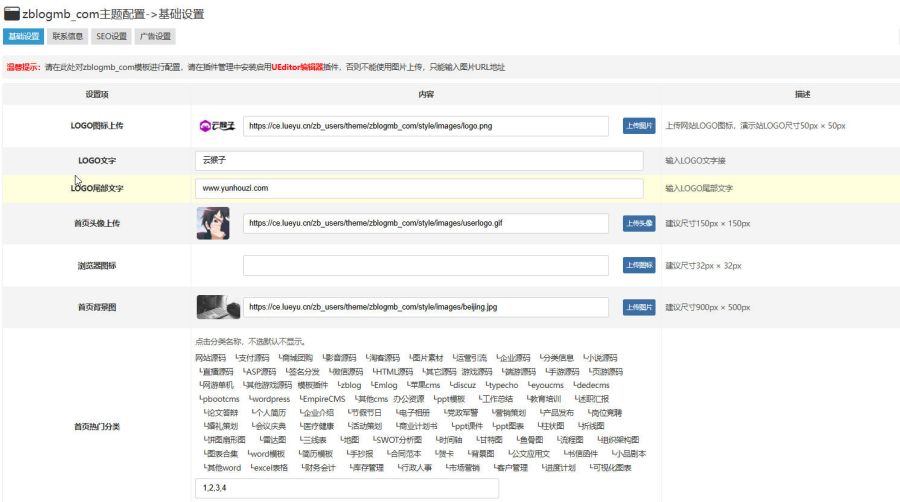Select the HTML源码 category
Image resolution: width=900 pixels, height=502 pixels.
point(394,372)
